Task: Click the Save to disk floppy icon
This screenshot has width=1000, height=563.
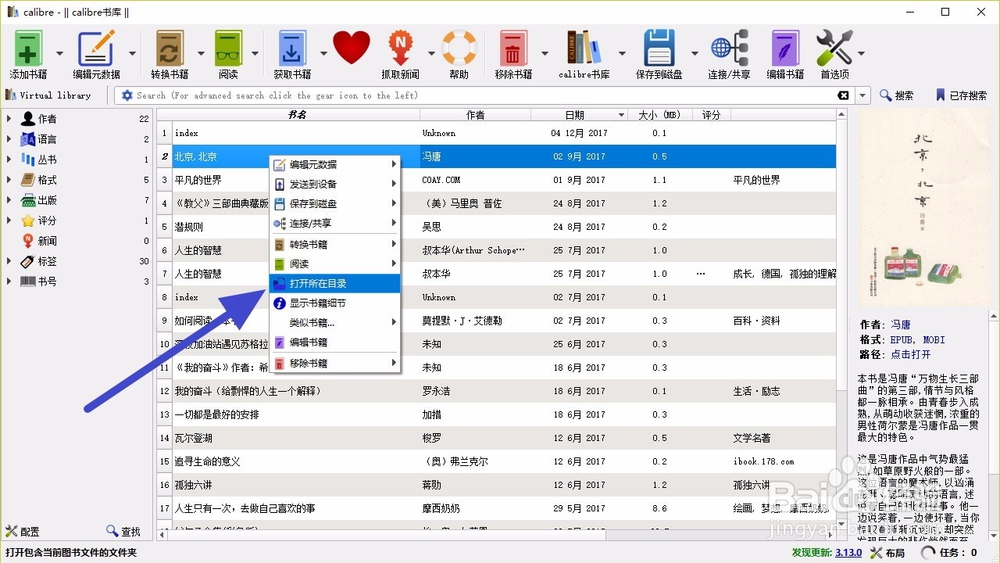Action: coord(659,48)
